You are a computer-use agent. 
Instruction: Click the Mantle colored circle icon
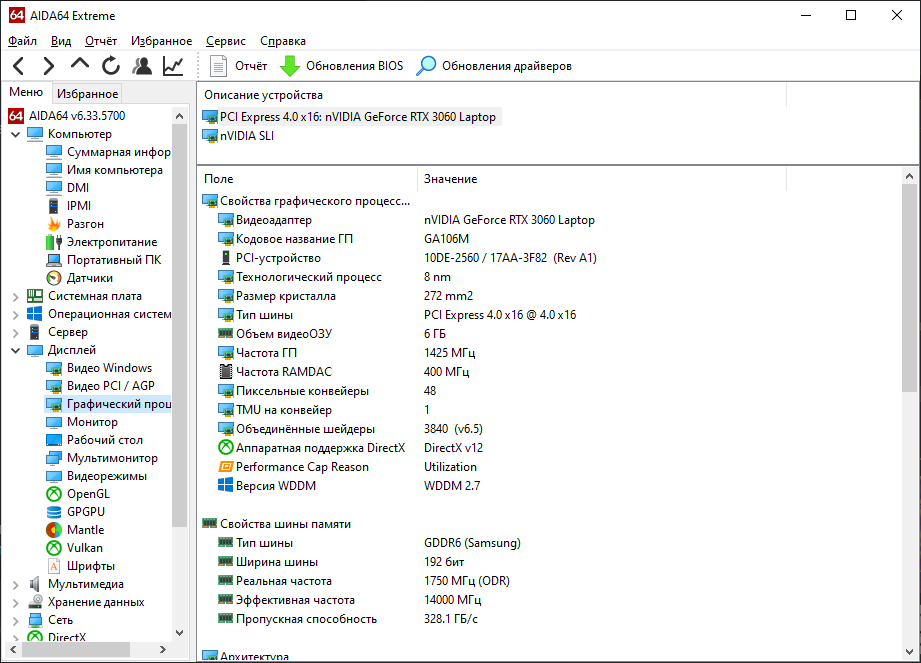(54, 530)
